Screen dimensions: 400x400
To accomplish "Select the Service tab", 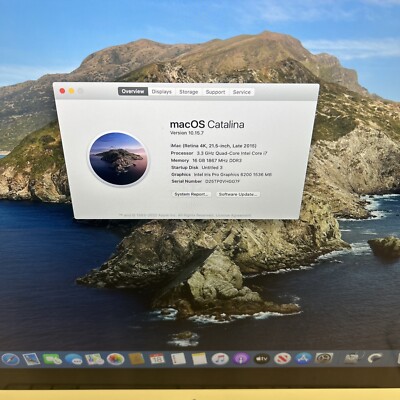I will click(242, 92).
